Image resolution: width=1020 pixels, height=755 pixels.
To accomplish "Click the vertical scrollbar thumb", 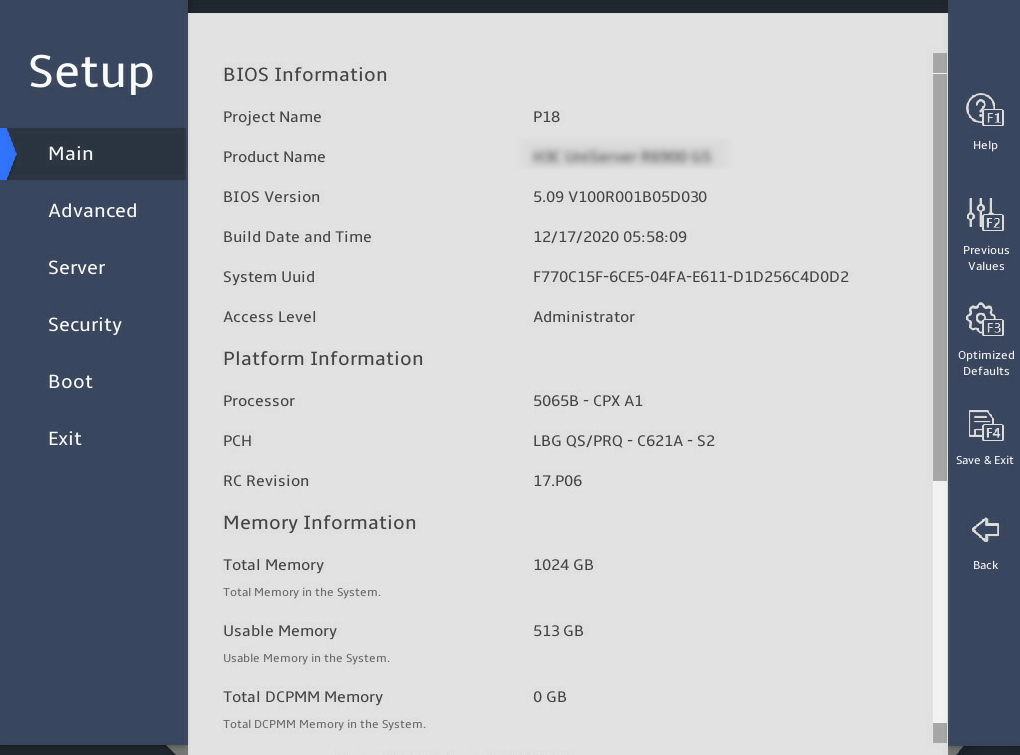I will click(x=939, y=277).
